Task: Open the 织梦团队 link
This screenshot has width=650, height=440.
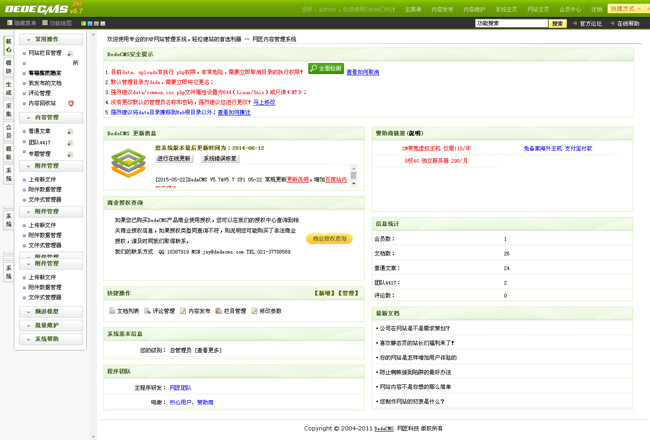Action: coord(180,388)
